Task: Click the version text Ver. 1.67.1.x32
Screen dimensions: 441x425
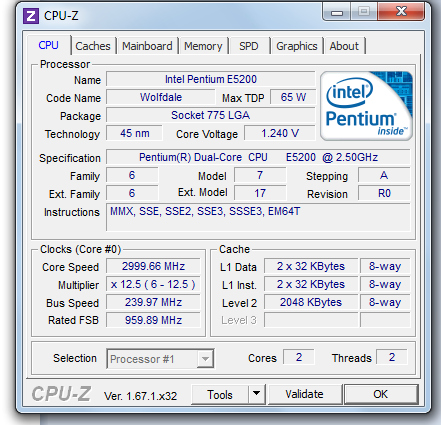Action: (x=140, y=396)
